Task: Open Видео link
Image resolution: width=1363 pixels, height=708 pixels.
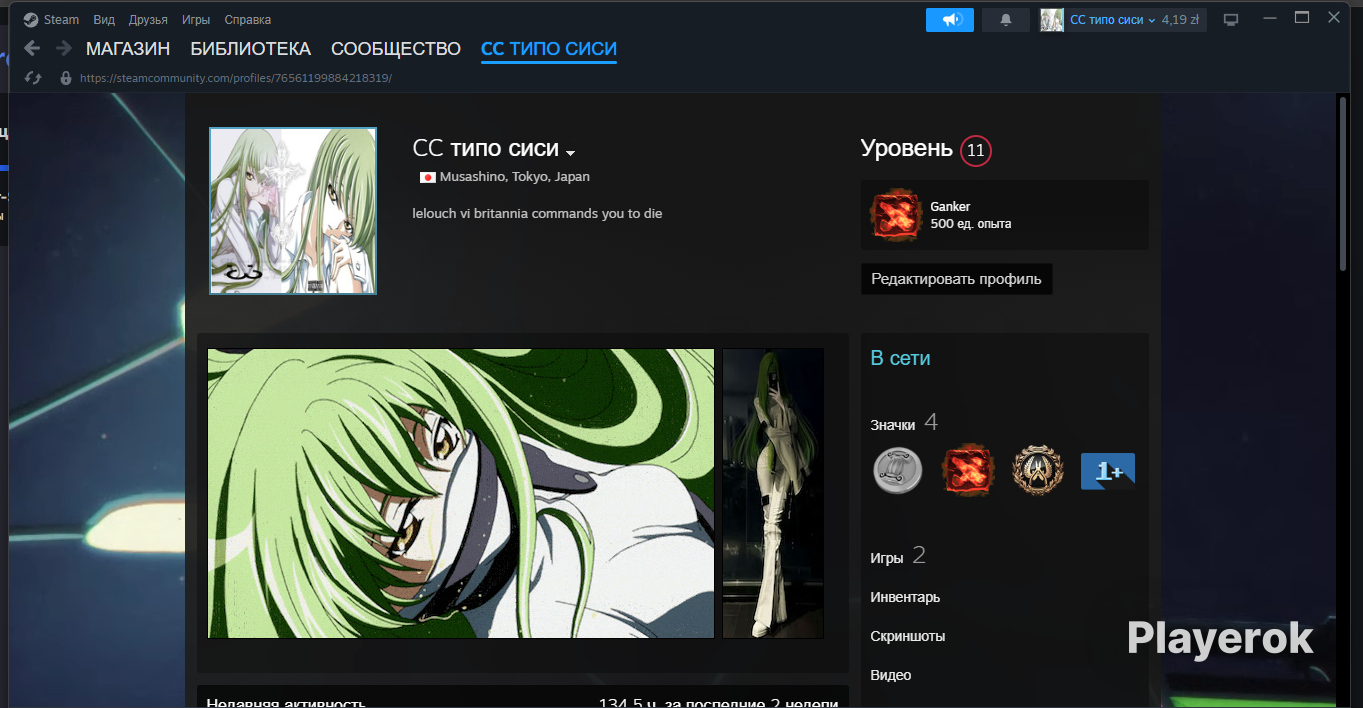Action: tap(890, 675)
